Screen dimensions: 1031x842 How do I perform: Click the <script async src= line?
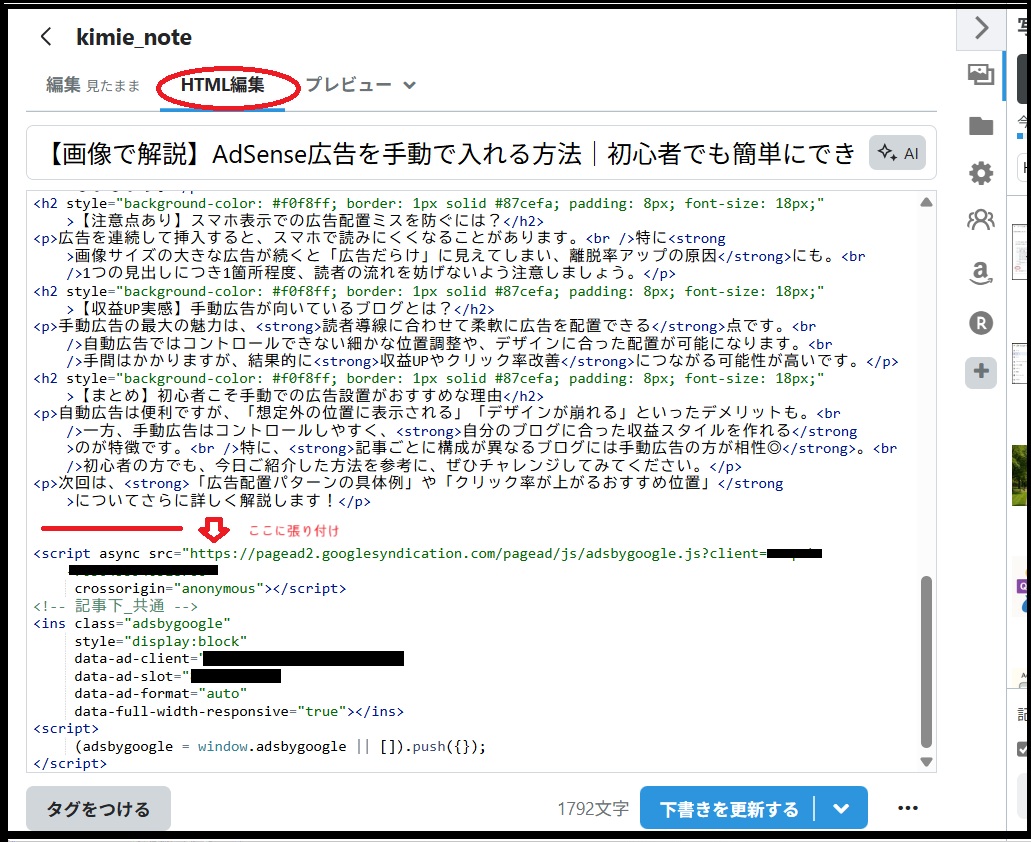pyautogui.click(x=427, y=553)
